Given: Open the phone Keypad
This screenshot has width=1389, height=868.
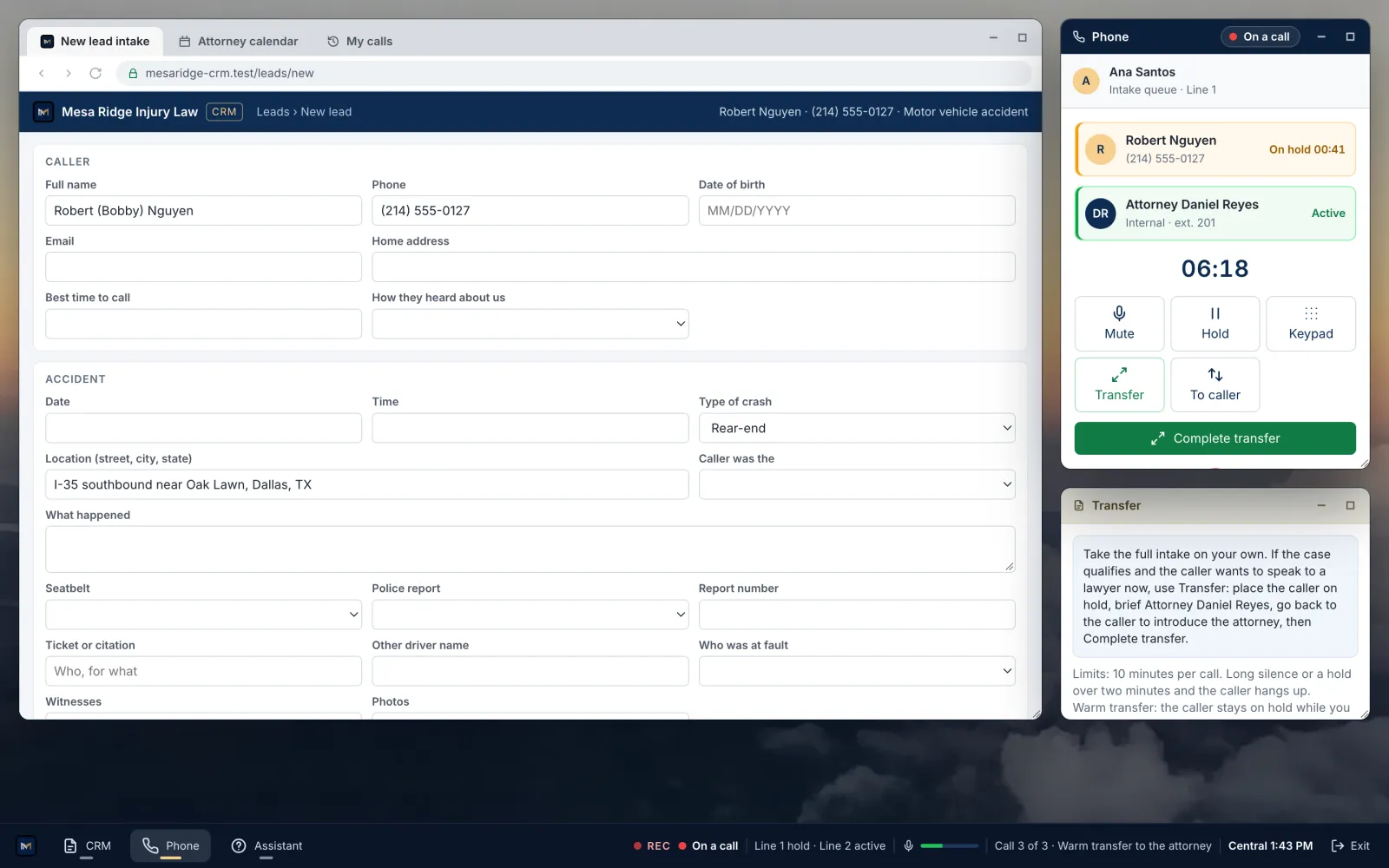Looking at the screenshot, I should [1311, 324].
